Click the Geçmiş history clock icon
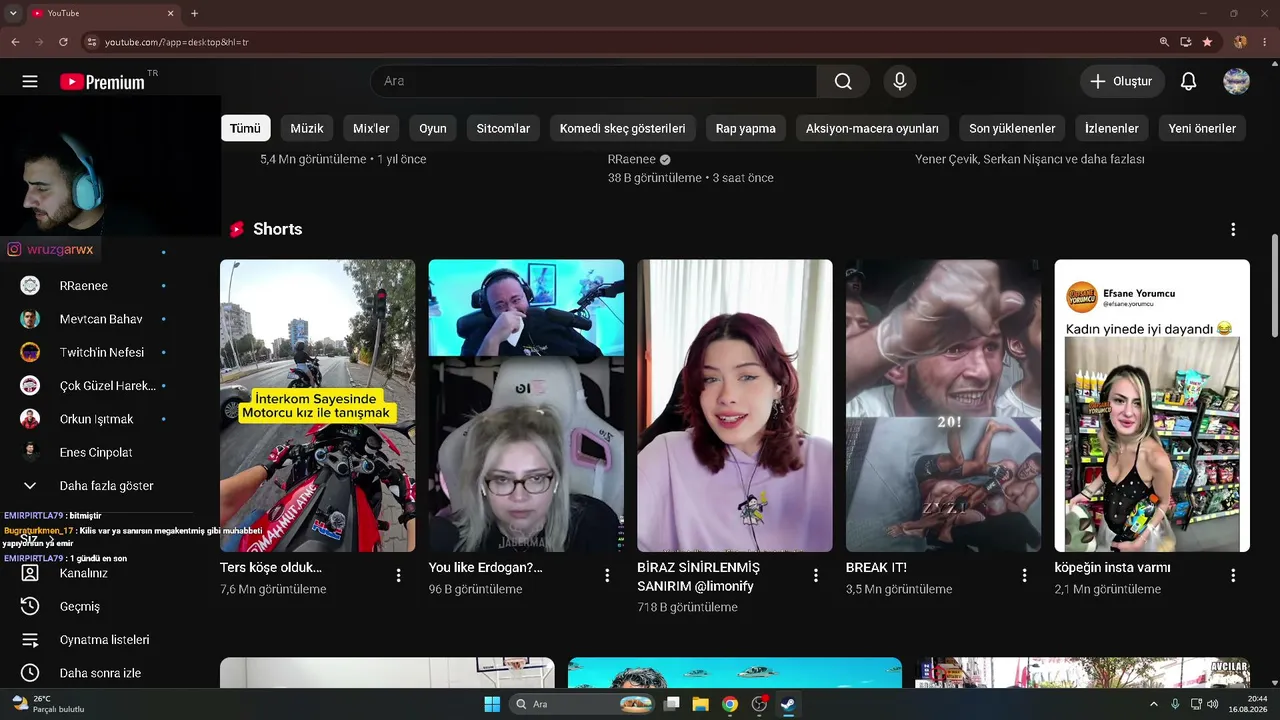The image size is (1280, 720). point(30,606)
